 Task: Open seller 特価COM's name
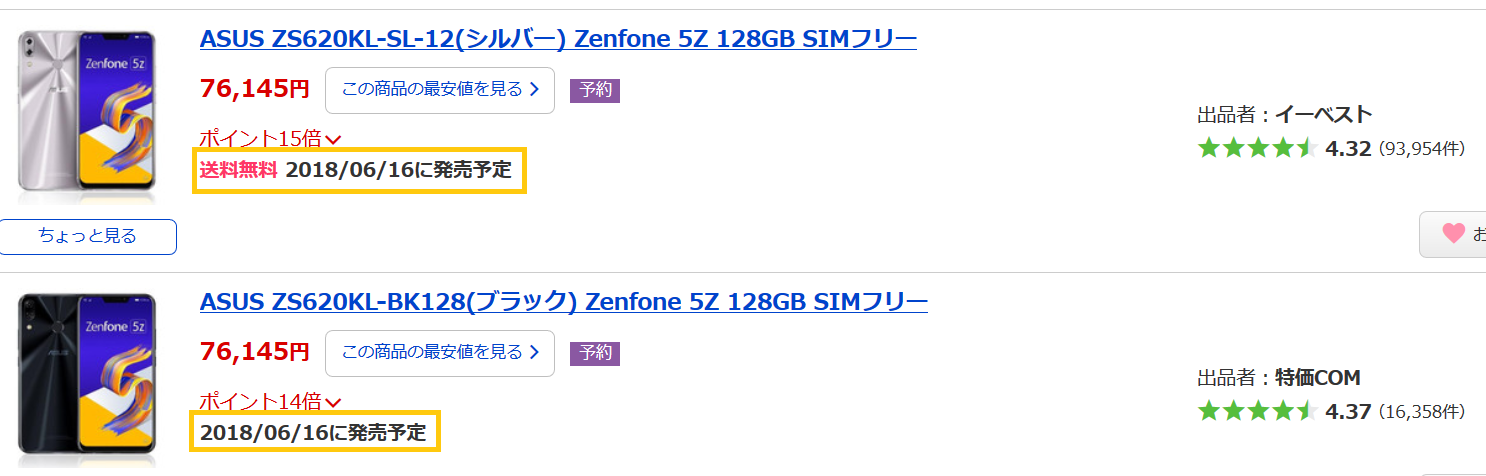(x=1318, y=378)
